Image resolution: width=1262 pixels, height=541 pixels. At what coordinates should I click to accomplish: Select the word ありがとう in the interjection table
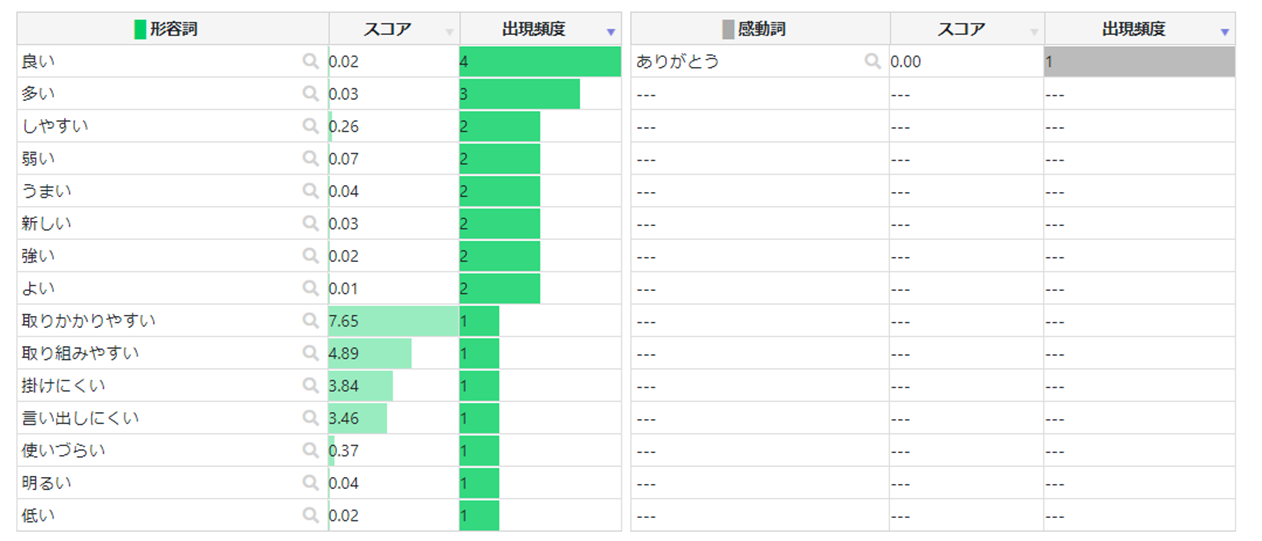677,62
